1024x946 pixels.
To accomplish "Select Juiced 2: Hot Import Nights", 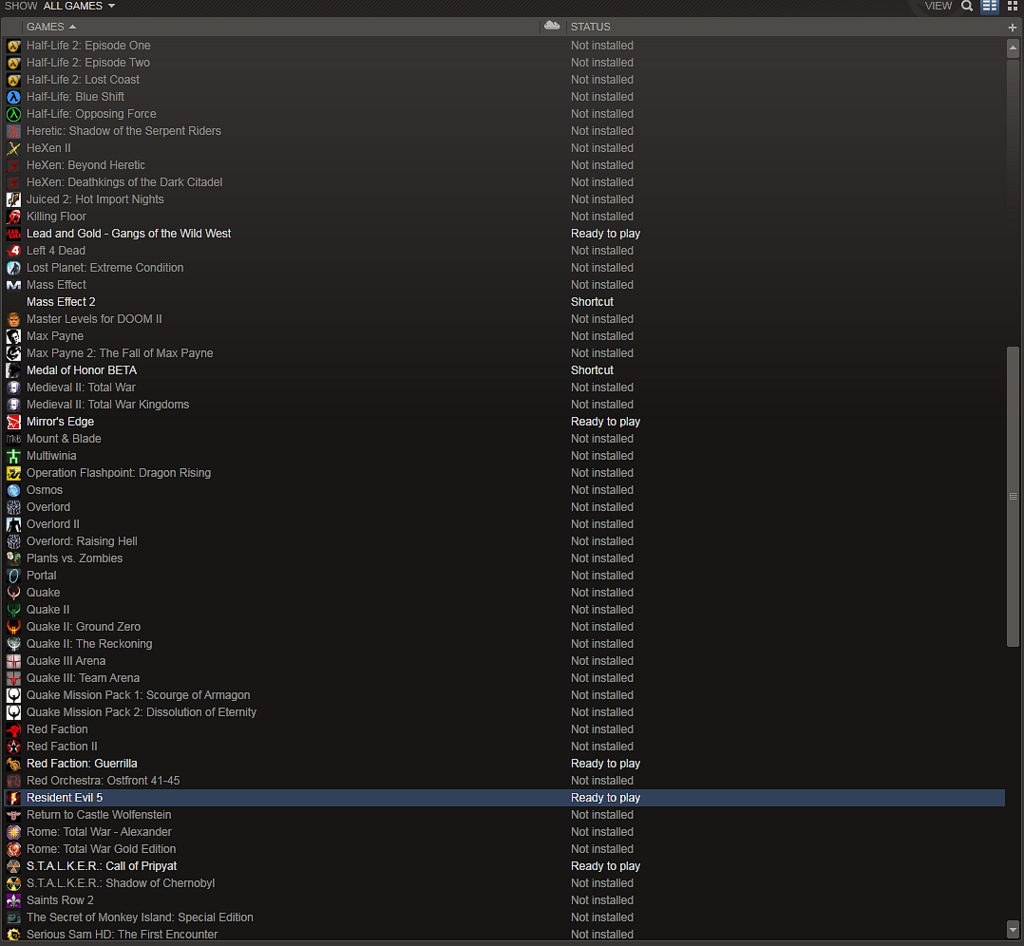I will coord(95,199).
